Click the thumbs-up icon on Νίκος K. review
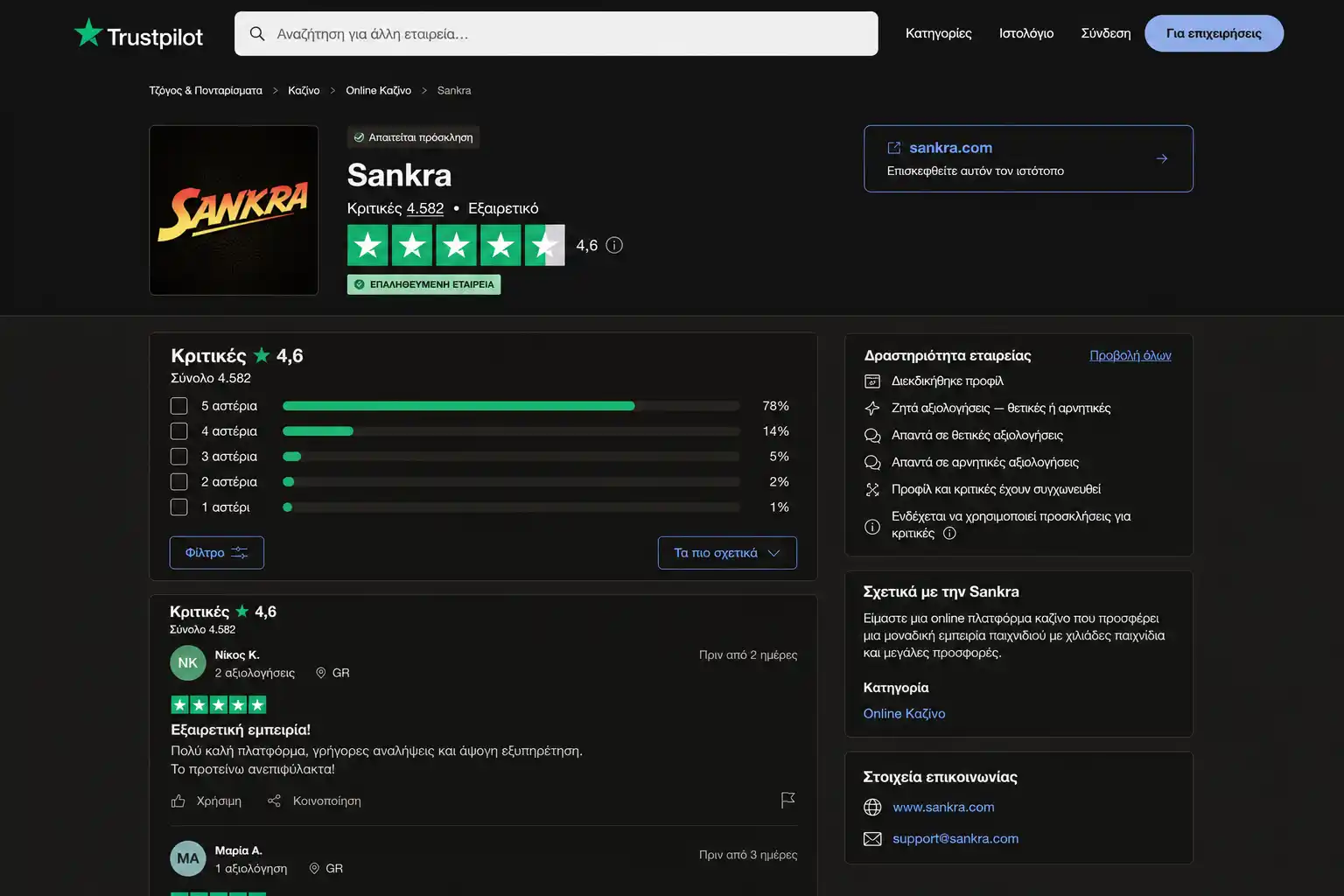Viewport: 1344px width, 896px height. [x=178, y=801]
